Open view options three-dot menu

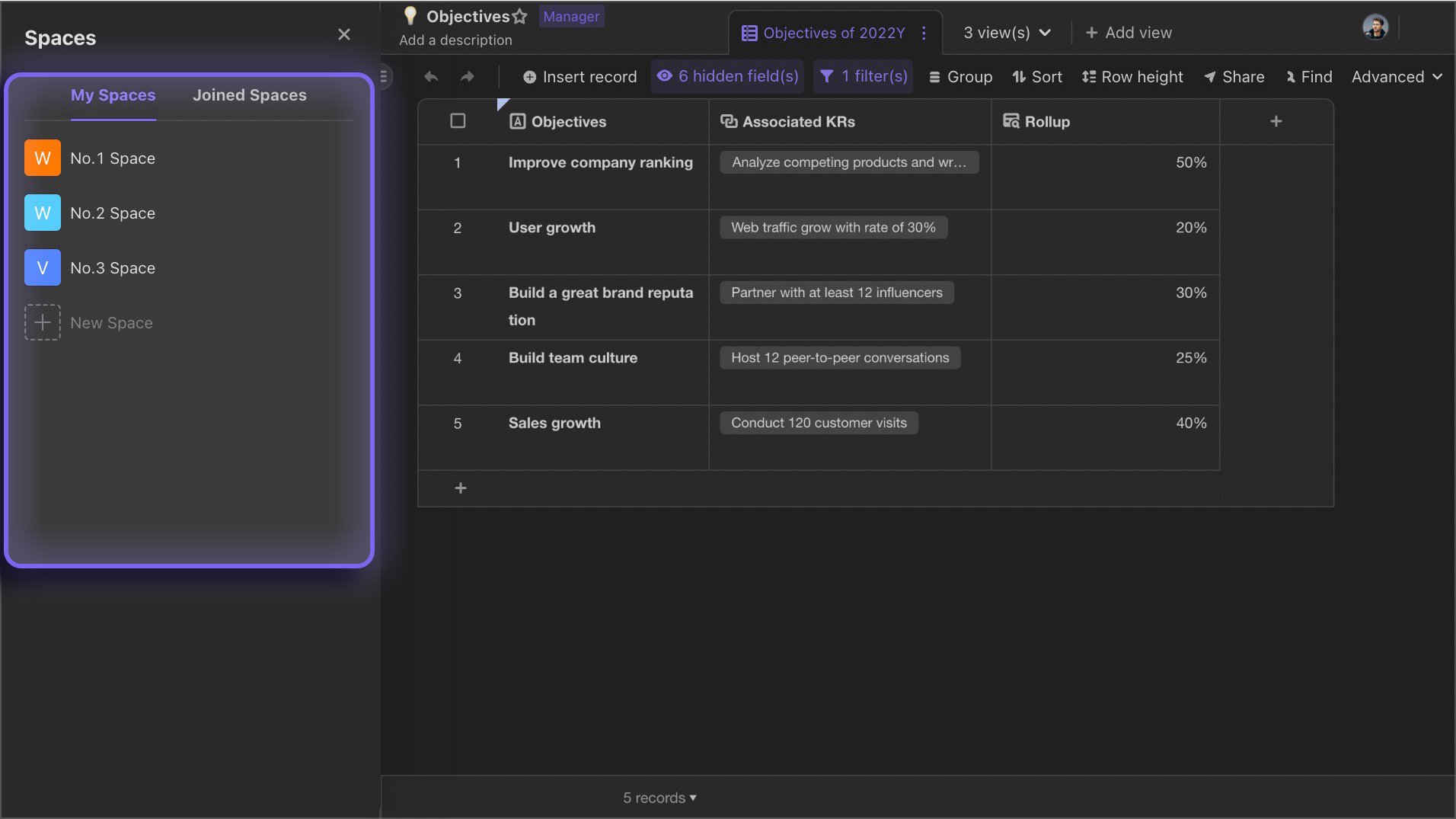click(x=924, y=33)
